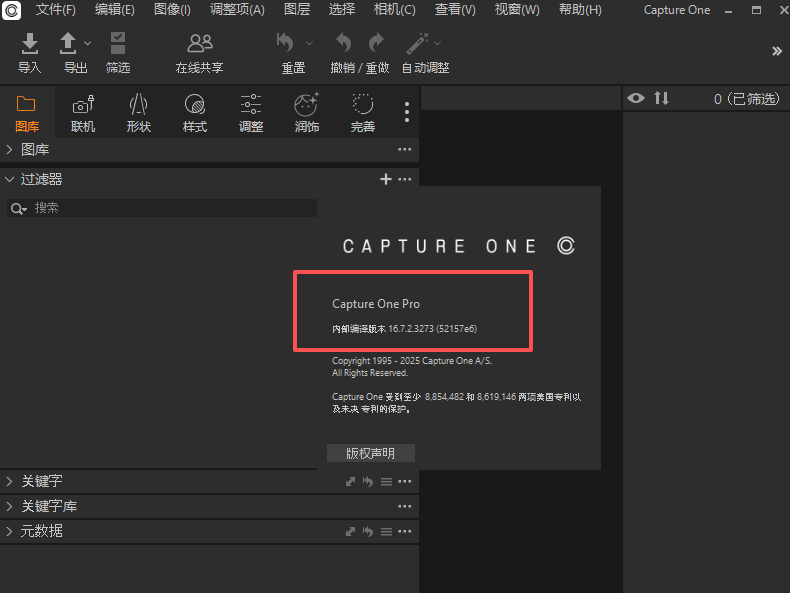The width and height of the screenshot is (790, 593).
Task: Expand the Keywords (关键字) panel
Action: click(9, 481)
